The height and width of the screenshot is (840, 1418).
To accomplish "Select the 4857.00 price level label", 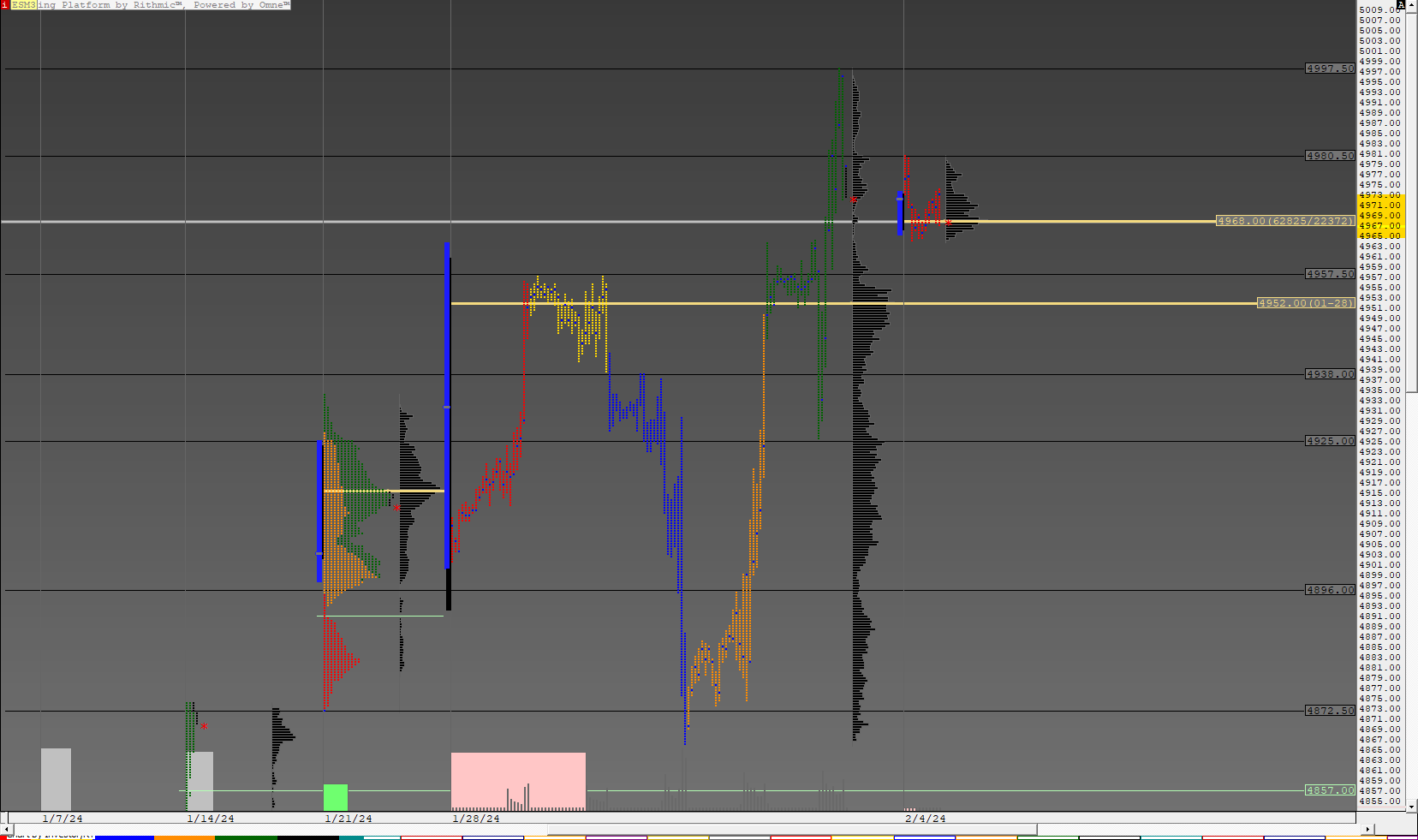I will click(x=1330, y=790).
